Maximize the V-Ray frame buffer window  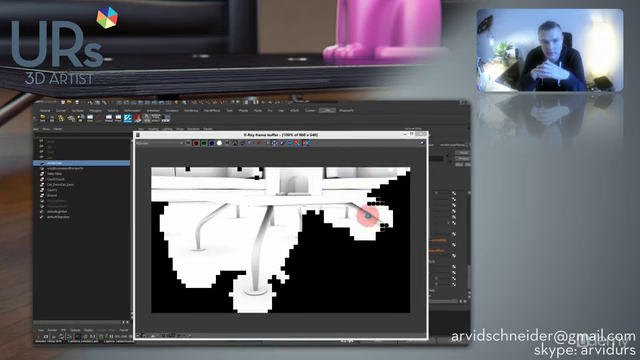(x=412, y=134)
